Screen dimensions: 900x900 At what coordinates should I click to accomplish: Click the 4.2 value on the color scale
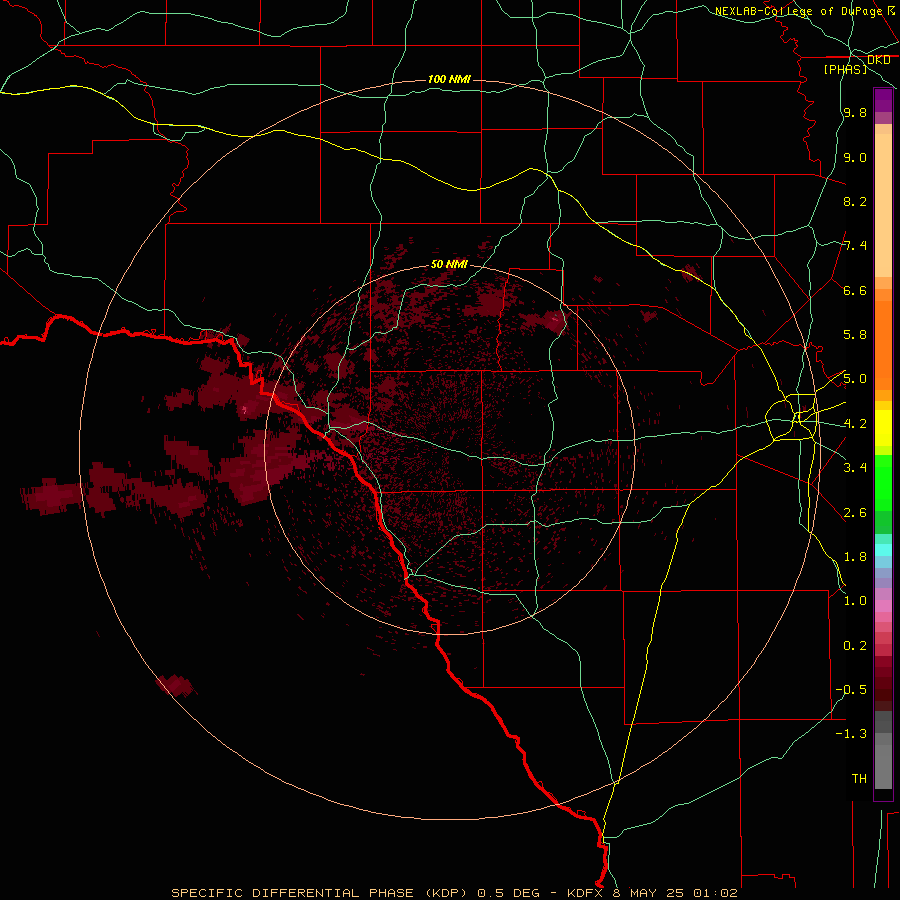click(x=855, y=424)
